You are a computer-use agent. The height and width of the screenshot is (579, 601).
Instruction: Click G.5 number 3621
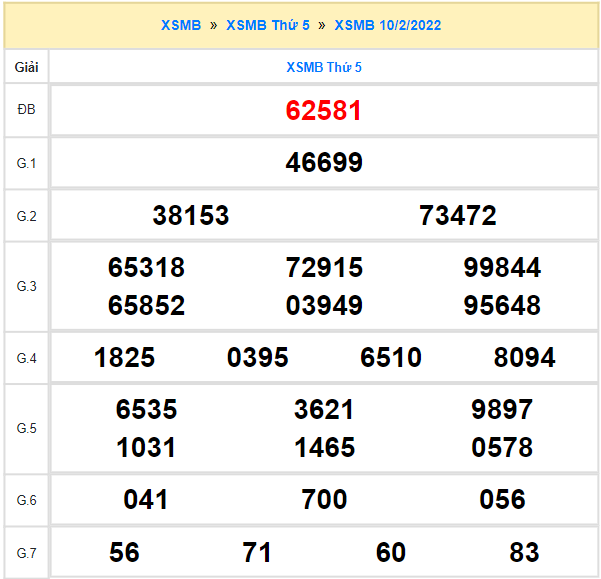pos(324,410)
